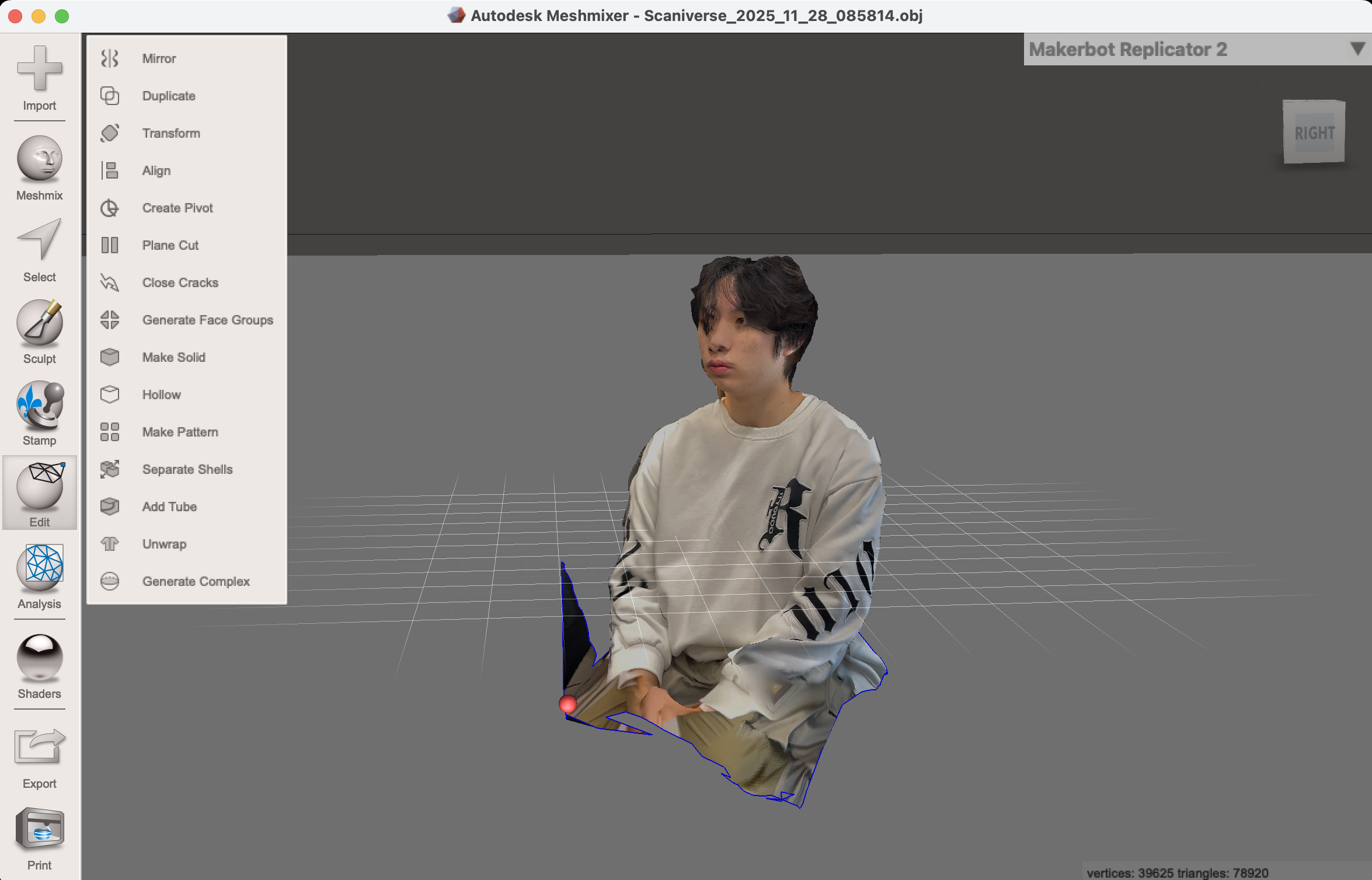The width and height of the screenshot is (1372, 880).
Task: Open the Makerbot Replicator 2 printer dropdown
Action: click(x=1355, y=50)
